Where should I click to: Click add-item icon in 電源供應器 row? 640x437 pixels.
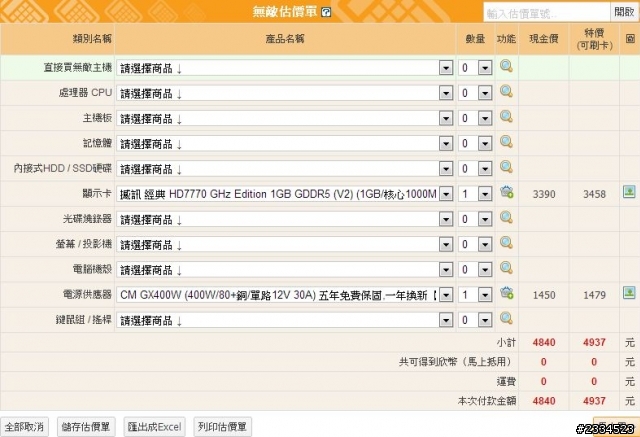(x=507, y=293)
